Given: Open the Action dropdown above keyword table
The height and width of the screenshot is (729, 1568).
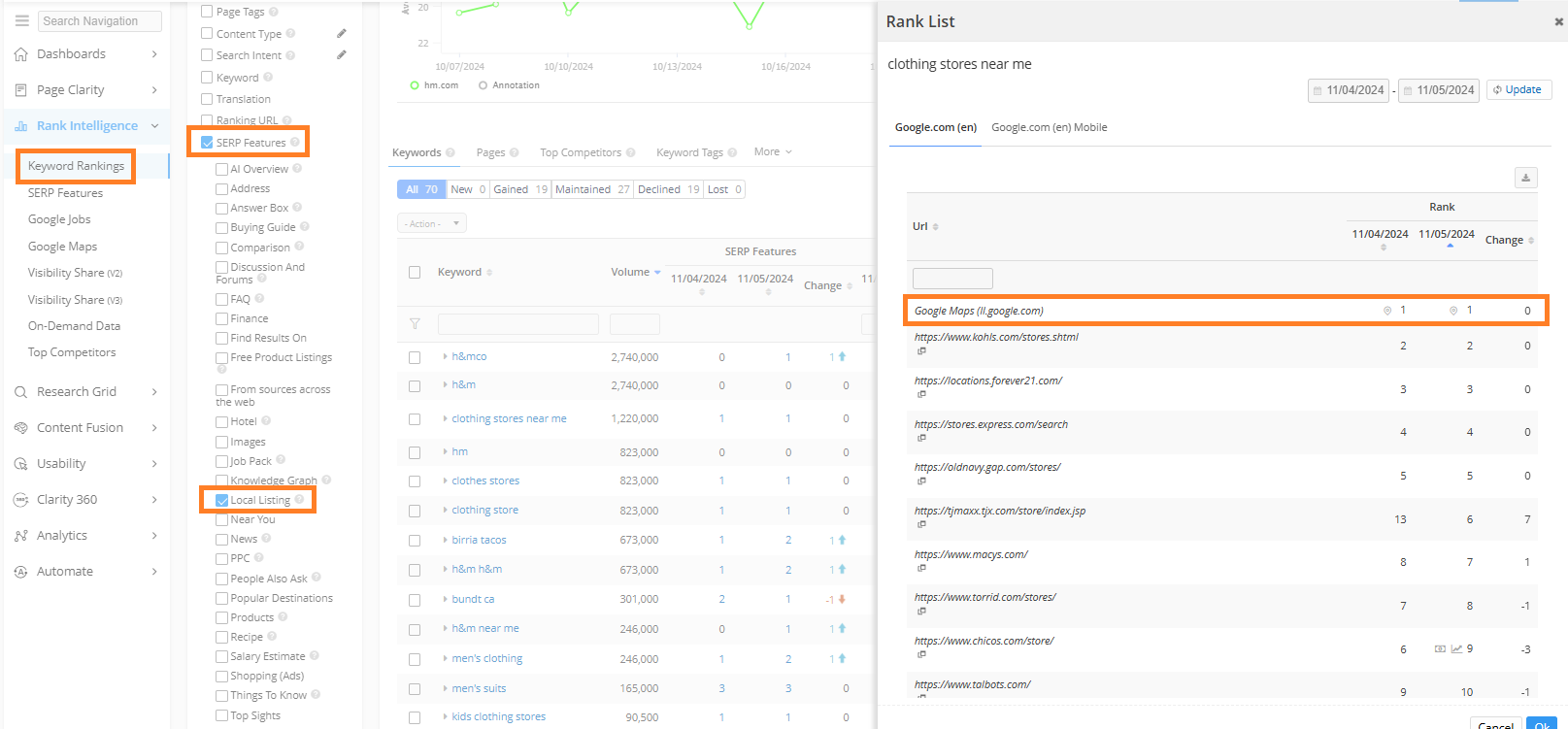Looking at the screenshot, I should [431, 224].
